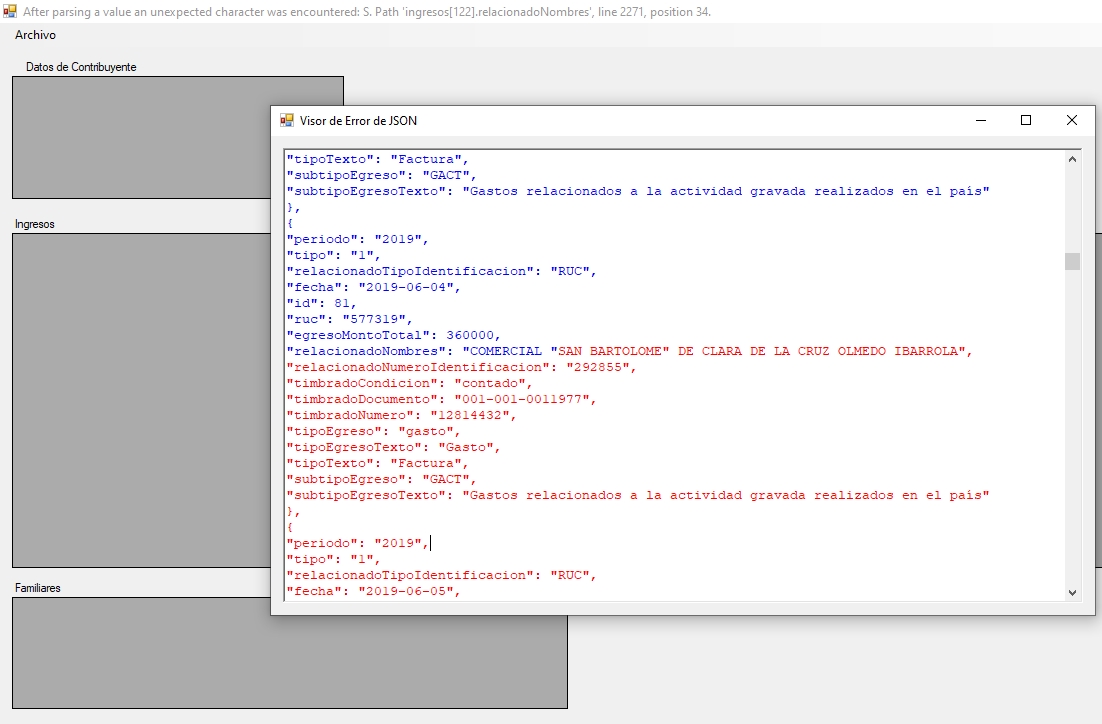Click the scrollbar up arrow in JSON viewer
This screenshot has width=1102, height=724.
point(1072,157)
